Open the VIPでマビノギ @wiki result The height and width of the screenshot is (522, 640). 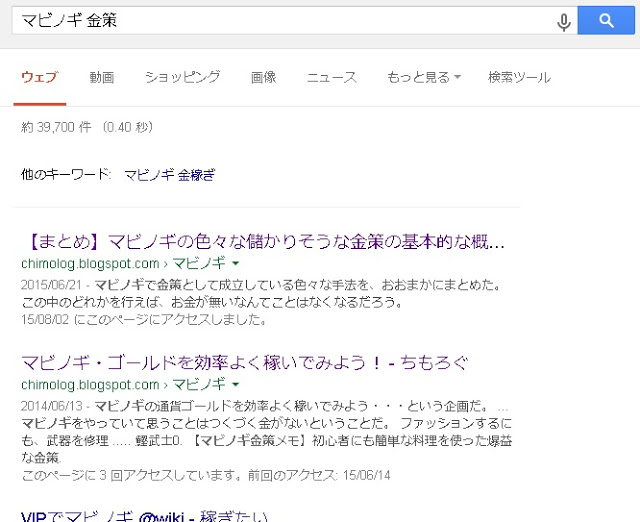click(144, 515)
